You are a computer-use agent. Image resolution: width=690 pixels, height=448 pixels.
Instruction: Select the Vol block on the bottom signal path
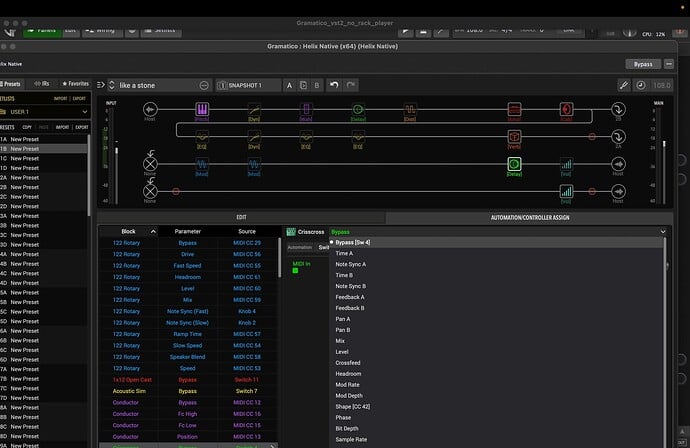click(x=566, y=191)
